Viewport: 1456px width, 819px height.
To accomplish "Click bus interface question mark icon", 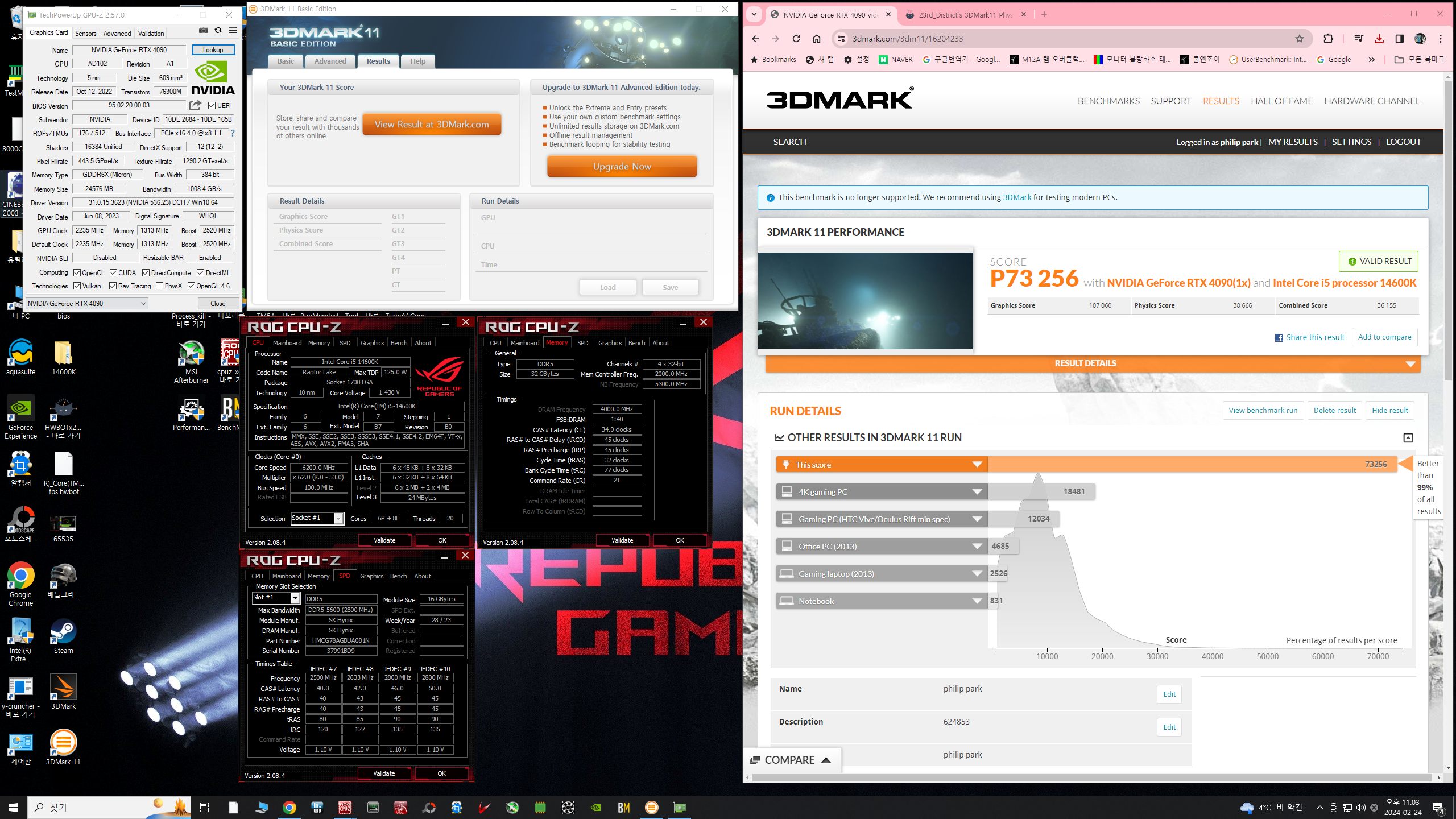I will point(232,133).
